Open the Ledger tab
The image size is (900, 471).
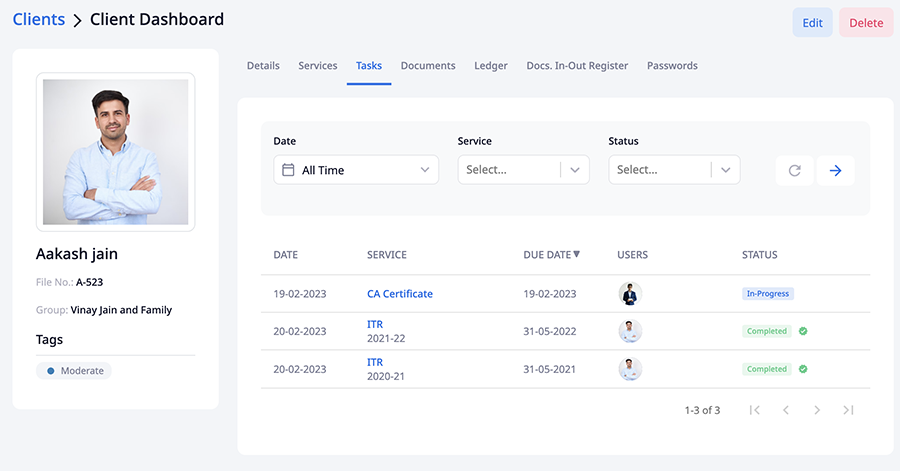(x=491, y=66)
